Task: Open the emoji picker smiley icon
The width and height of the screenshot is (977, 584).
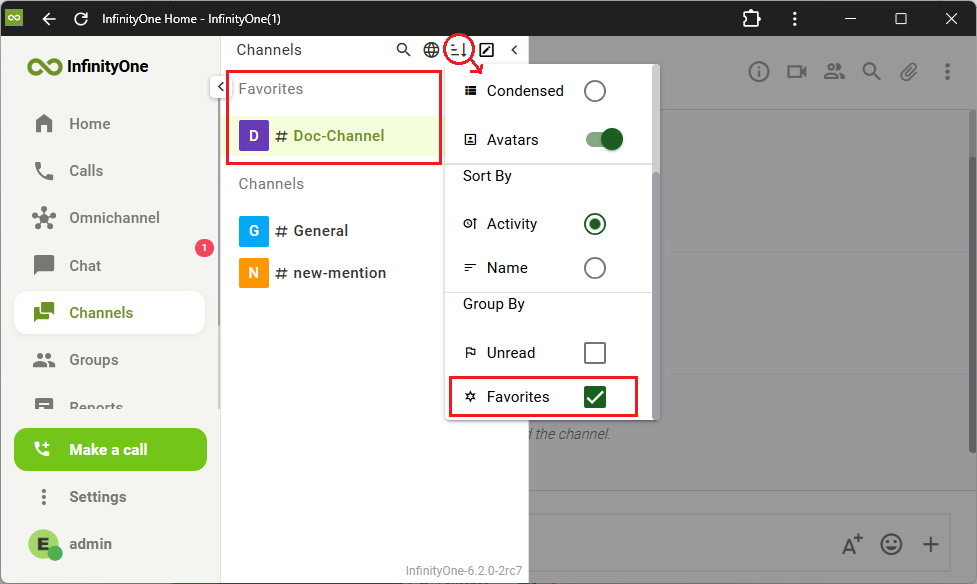Action: [x=891, y=544]
